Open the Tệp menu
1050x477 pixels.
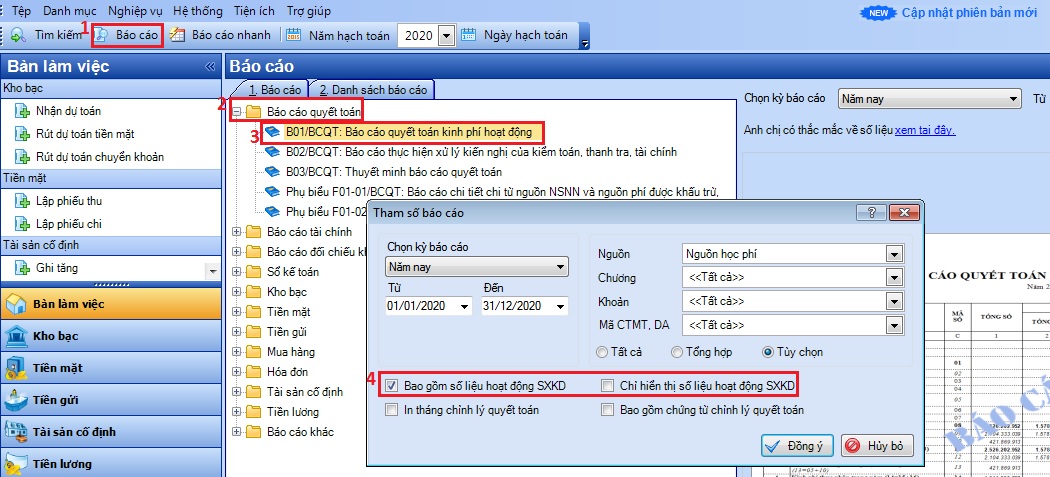(x=21, y=11)
